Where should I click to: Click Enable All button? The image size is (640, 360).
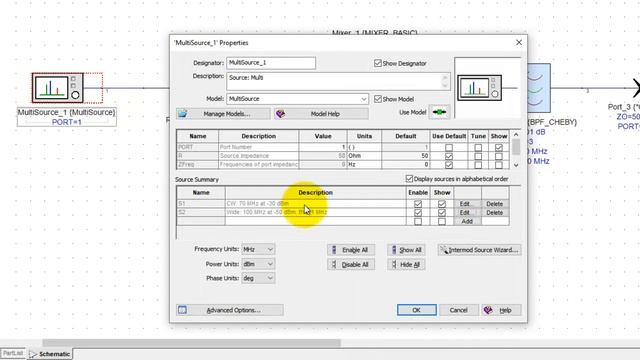(351, 250)
